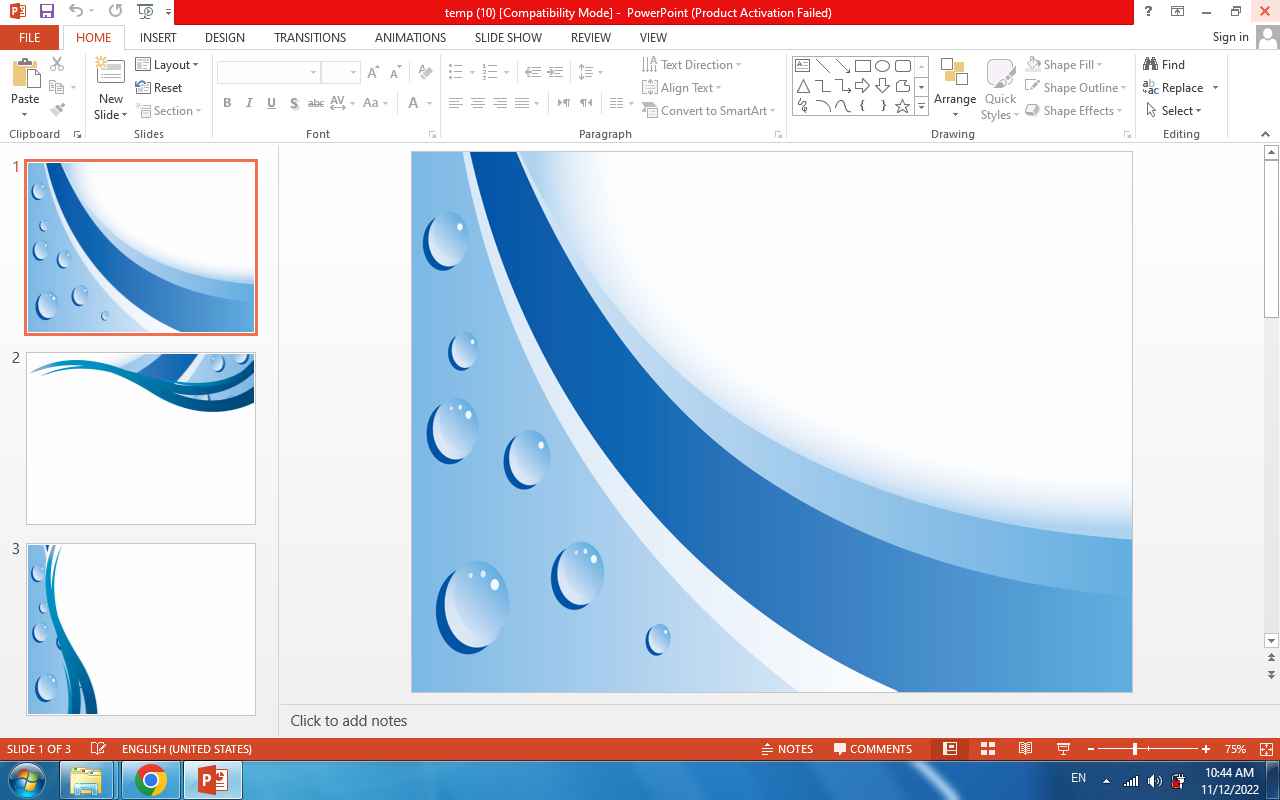Start Slide Show from status bar icon
This screenshot has height=800, width=1280.
pos(1063,749)
